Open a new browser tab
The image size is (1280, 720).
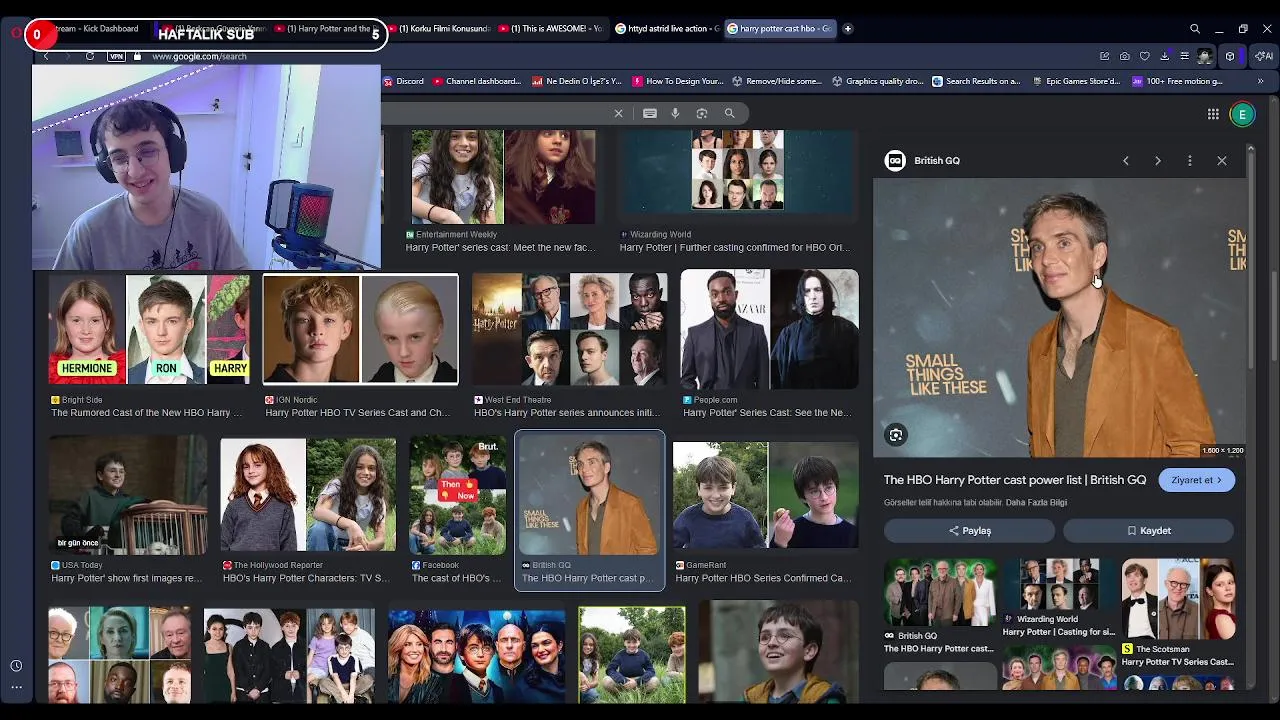coord(848,29)
